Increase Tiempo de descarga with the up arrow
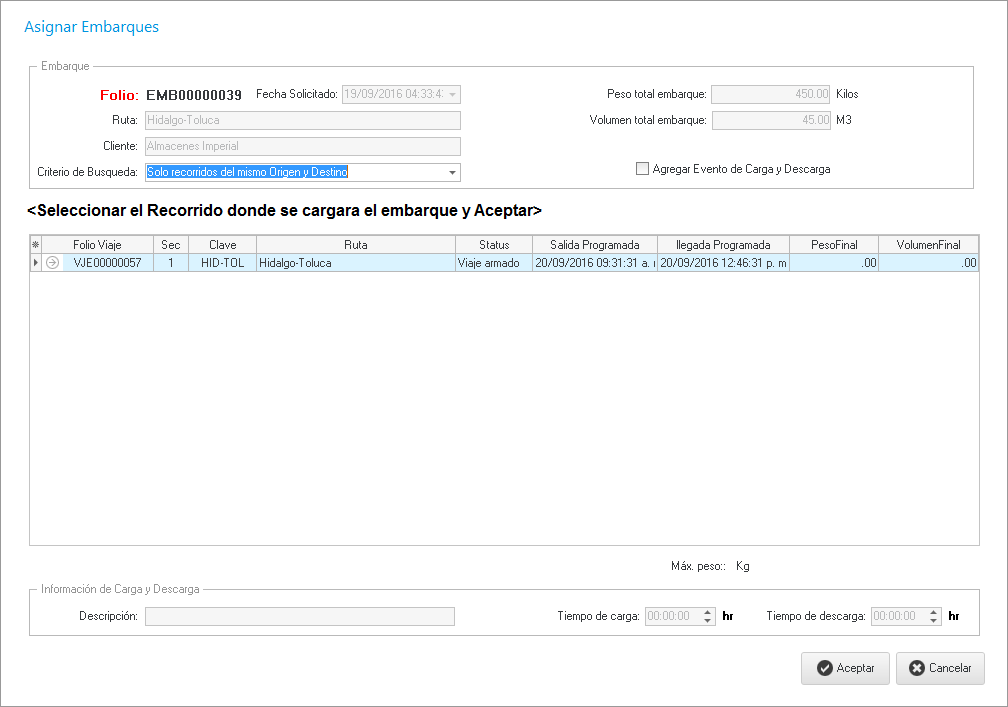Image resolution: width=1008 pixels, height=707 pixels. pos(934,612)
